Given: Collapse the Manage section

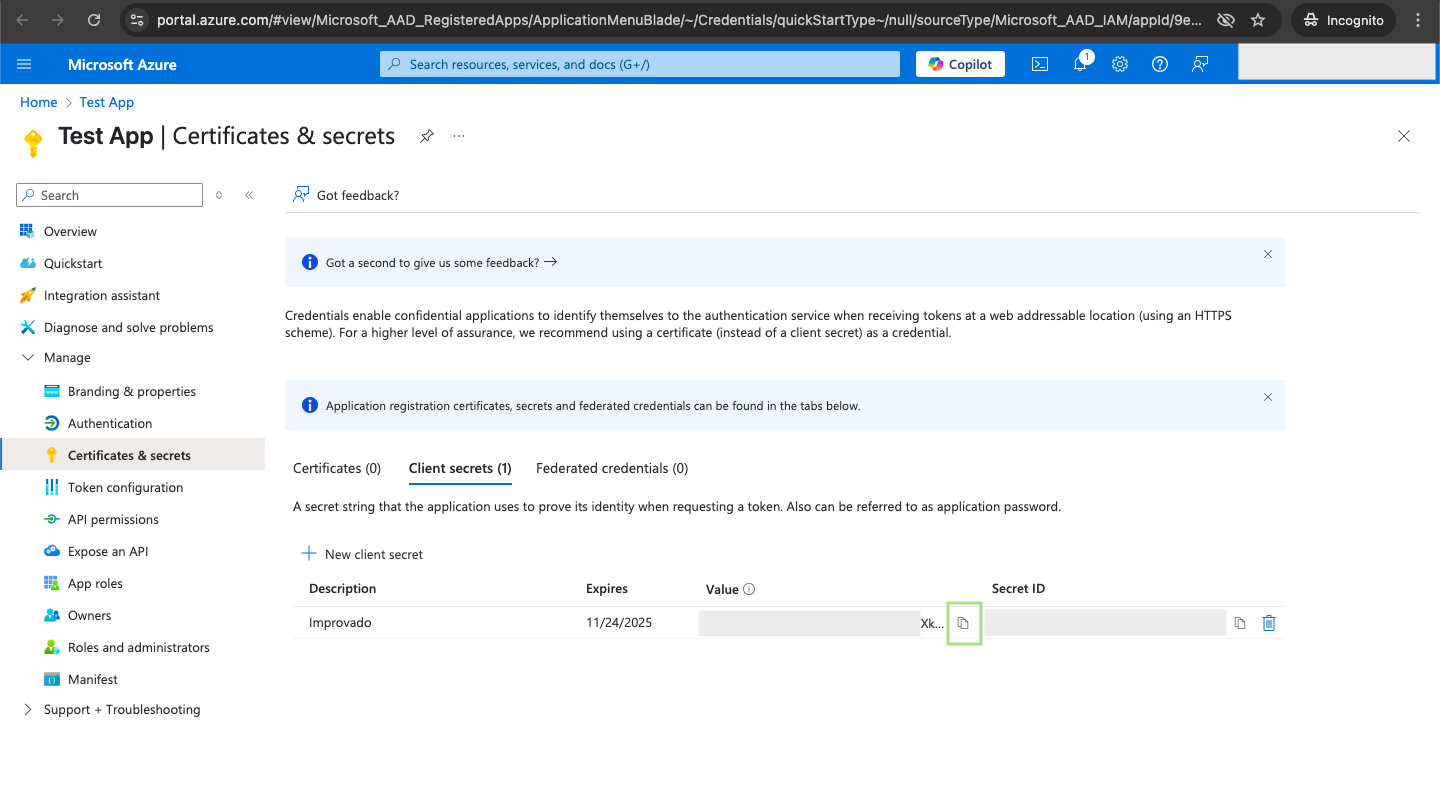Looking at the screenshot, I should tap(28, 358).
